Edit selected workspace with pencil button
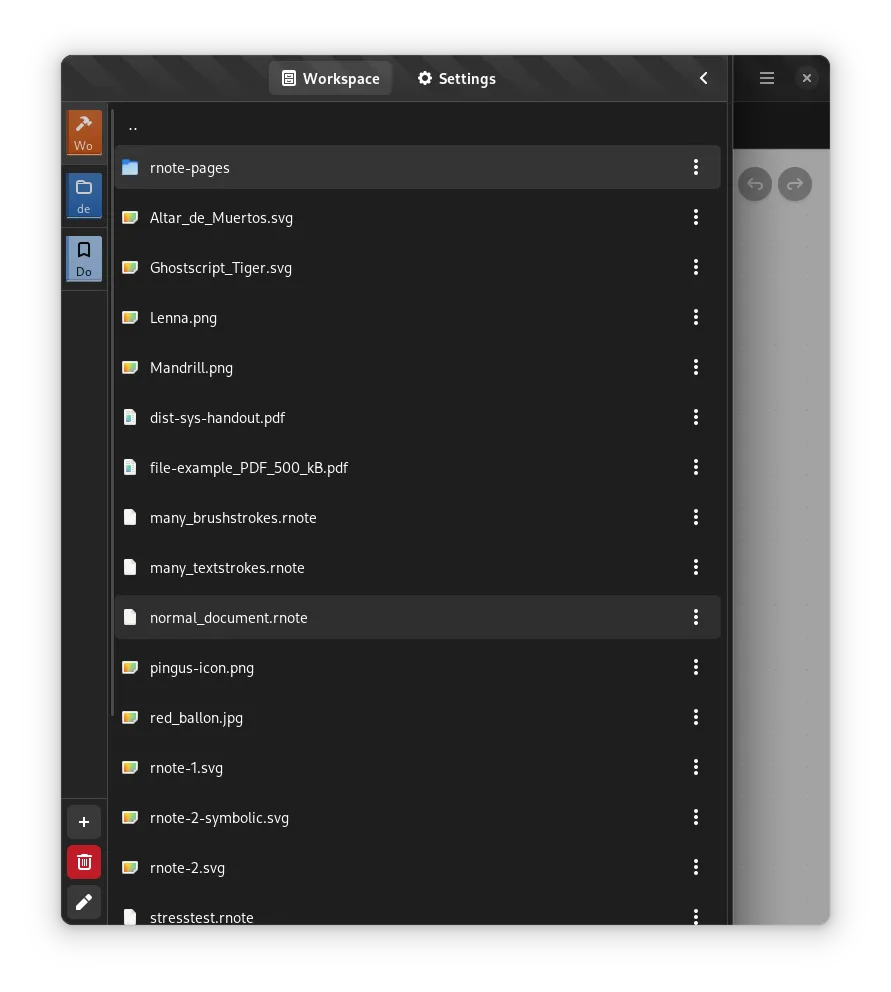Viewport: 891px width, 992px height. click(84, 902)
